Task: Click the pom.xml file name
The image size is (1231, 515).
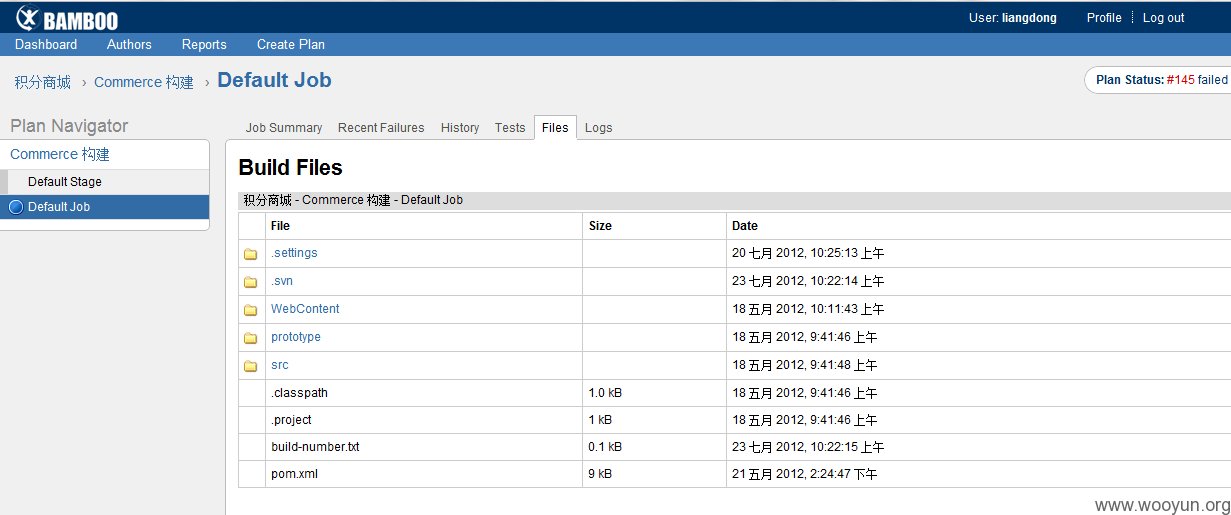Action: [x=294, y=474]
